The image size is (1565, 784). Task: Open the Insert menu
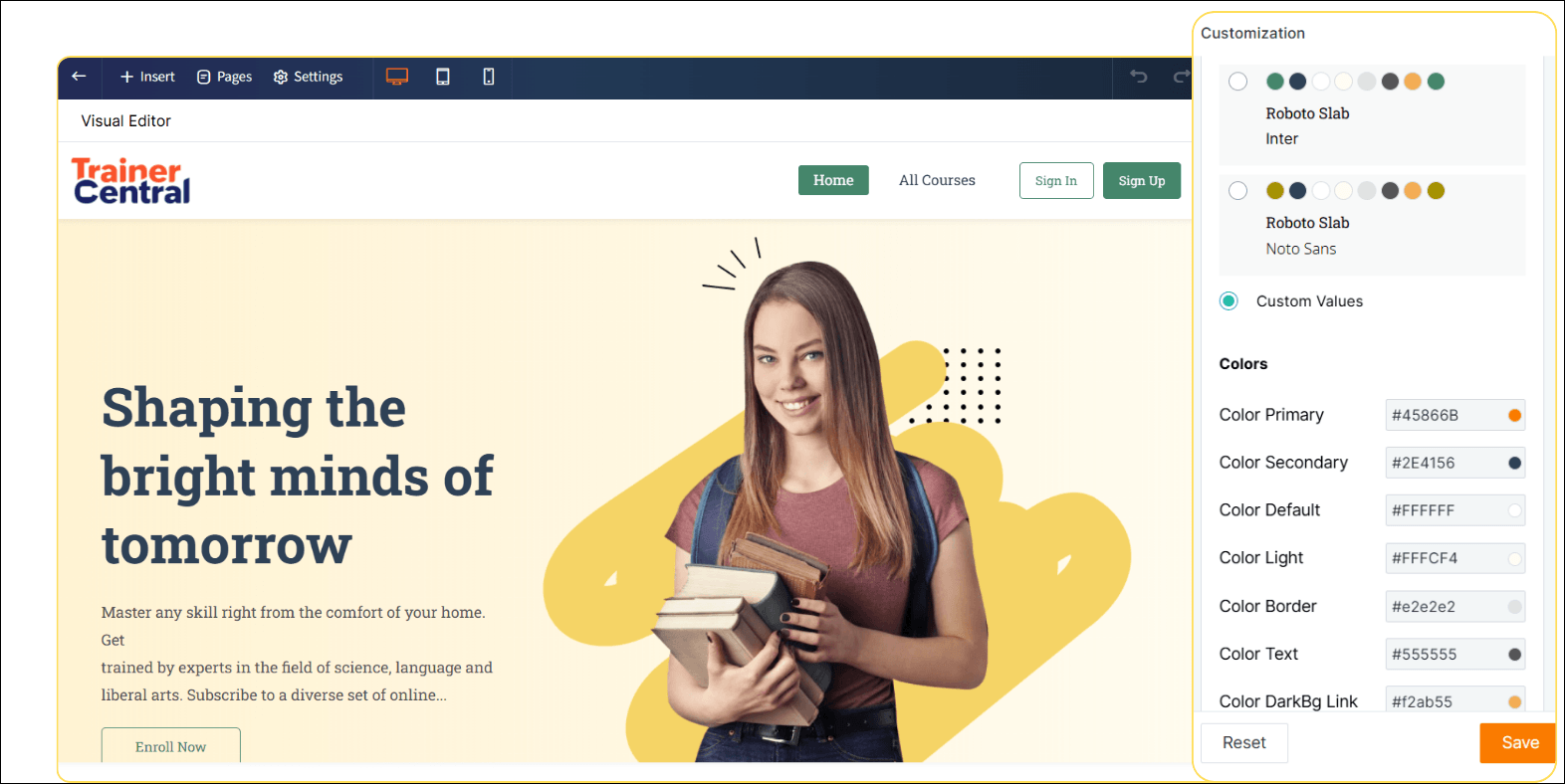[x=147, y=77]
